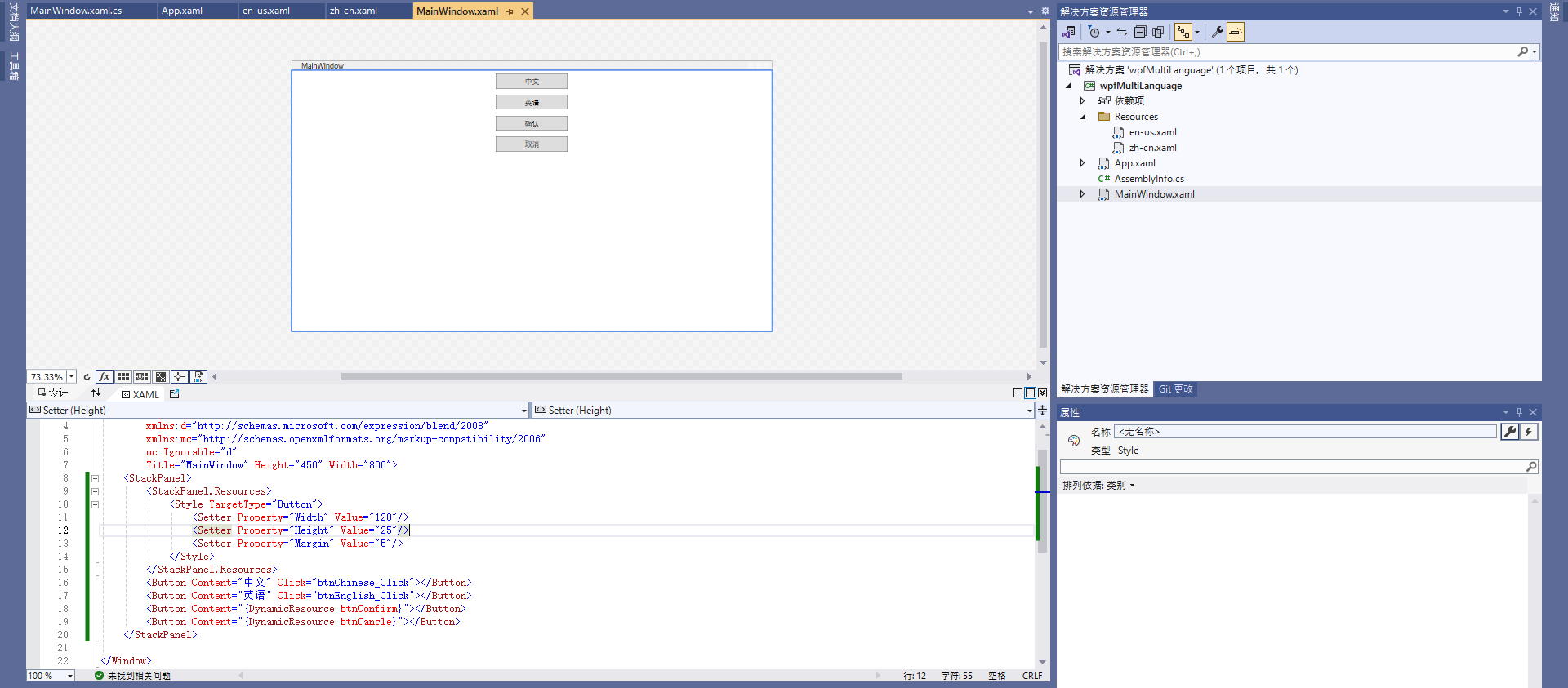Open the left Setter (Height) navigation dropdown

pos(524,411)
